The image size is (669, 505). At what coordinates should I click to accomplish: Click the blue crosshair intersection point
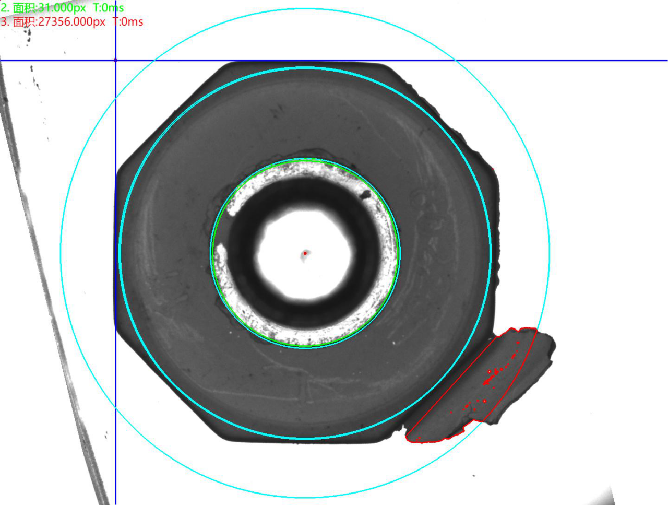[115, 60]
